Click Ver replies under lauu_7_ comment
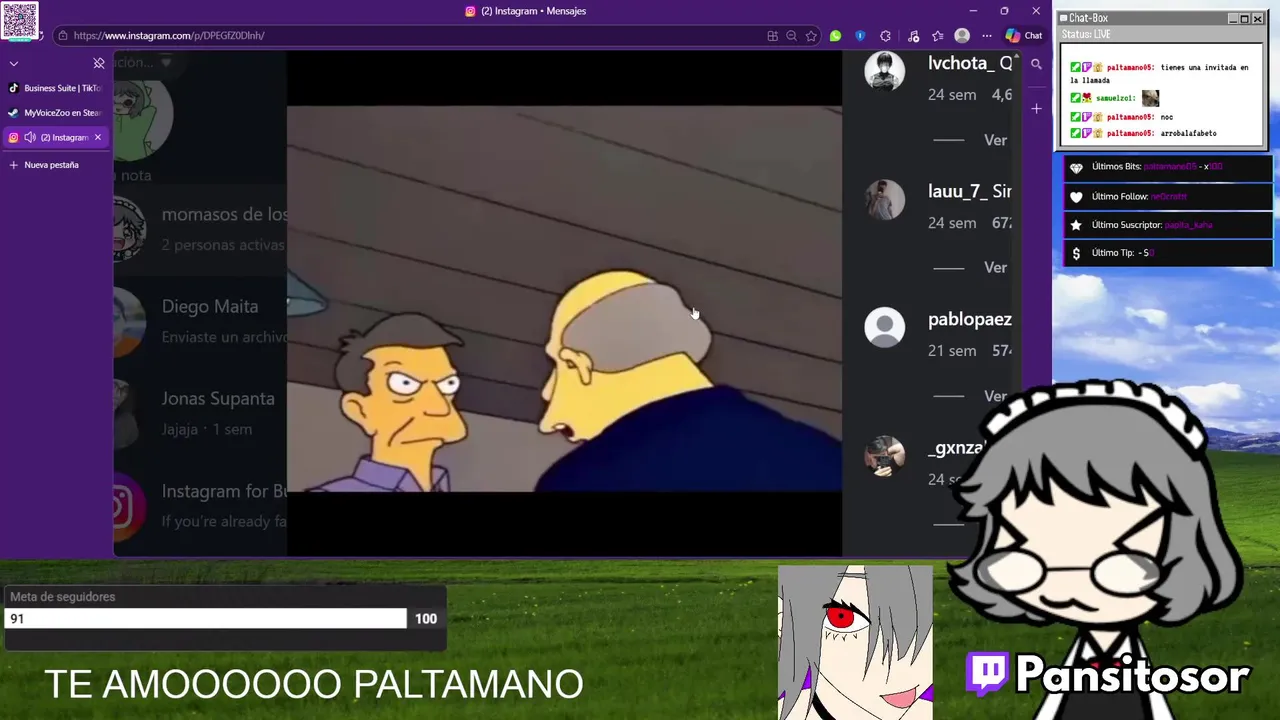The height and width of the screenshot is (720, 1280). (x=995, y=267)
